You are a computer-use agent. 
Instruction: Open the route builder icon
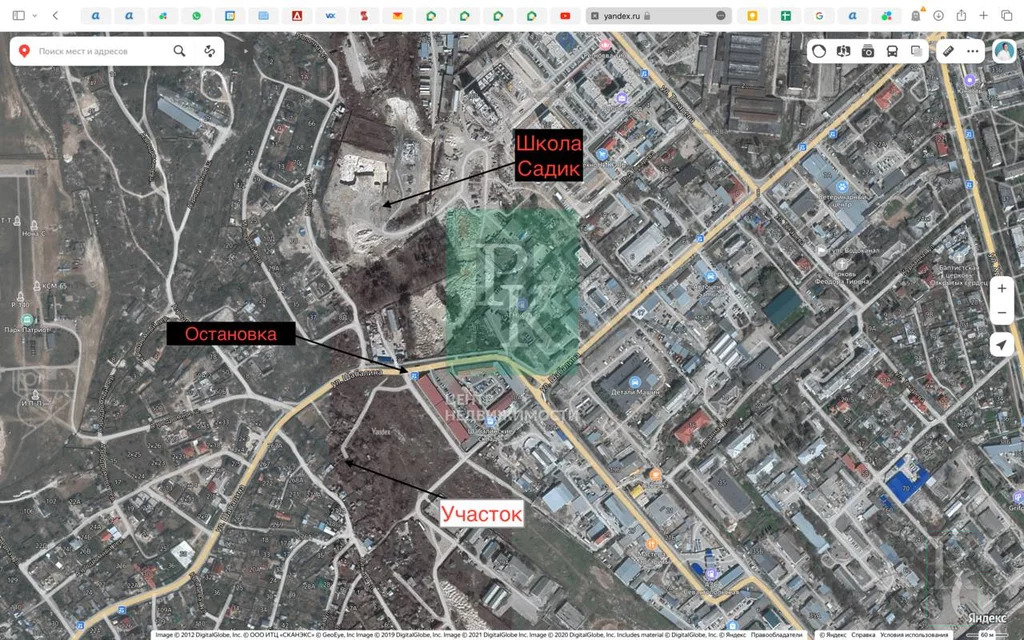[210, 51]
